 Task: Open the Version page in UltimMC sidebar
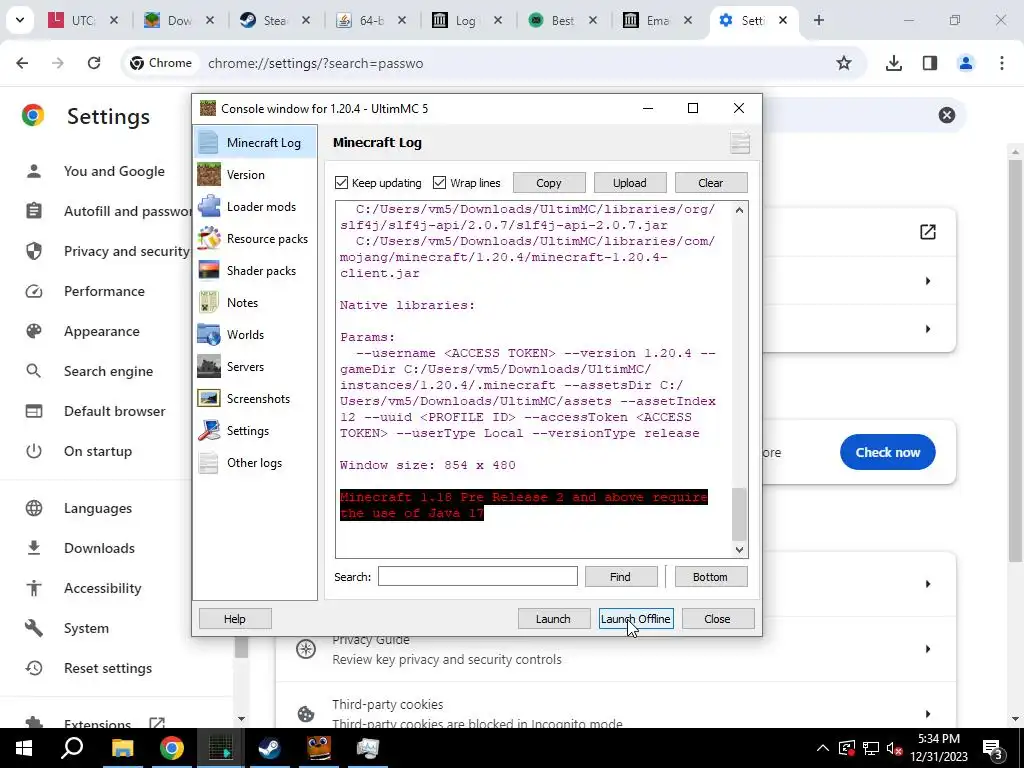[255, 174]
